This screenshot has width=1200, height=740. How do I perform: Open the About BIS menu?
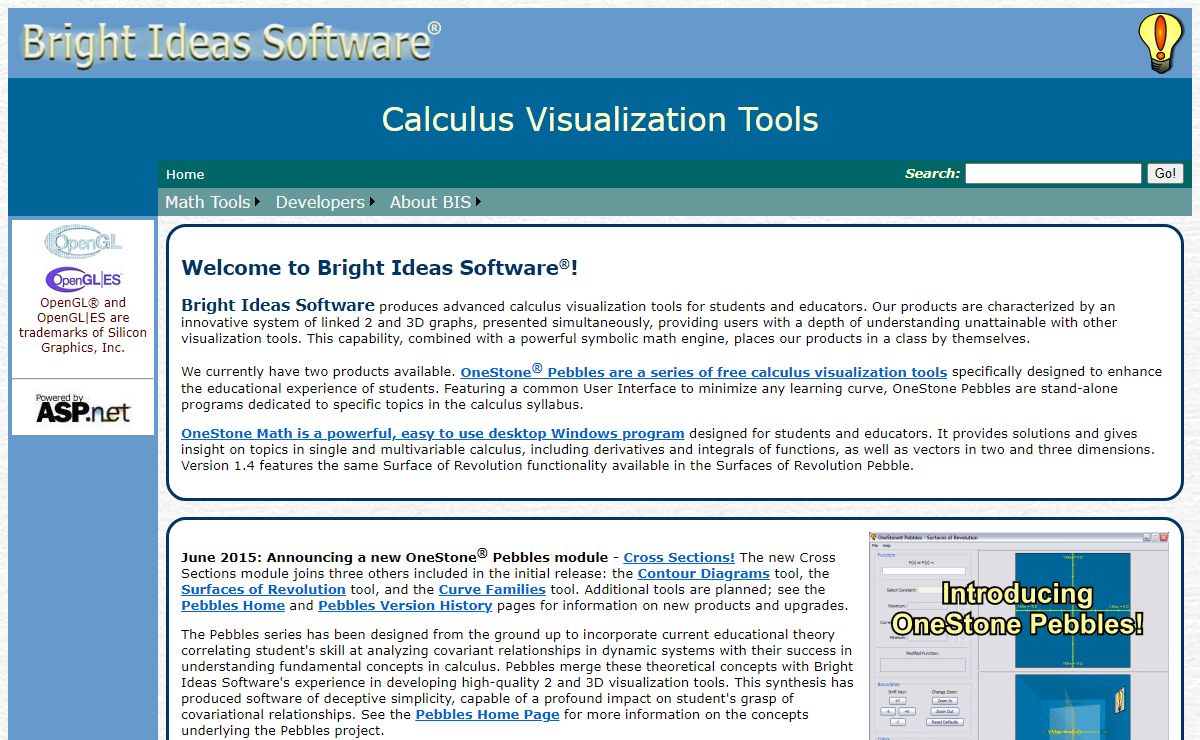[430, 202]
